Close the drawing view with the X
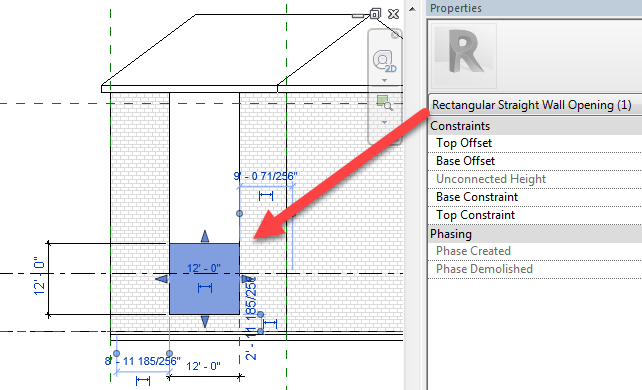This screenshot has height=390, width=642. tap(393, 14)
